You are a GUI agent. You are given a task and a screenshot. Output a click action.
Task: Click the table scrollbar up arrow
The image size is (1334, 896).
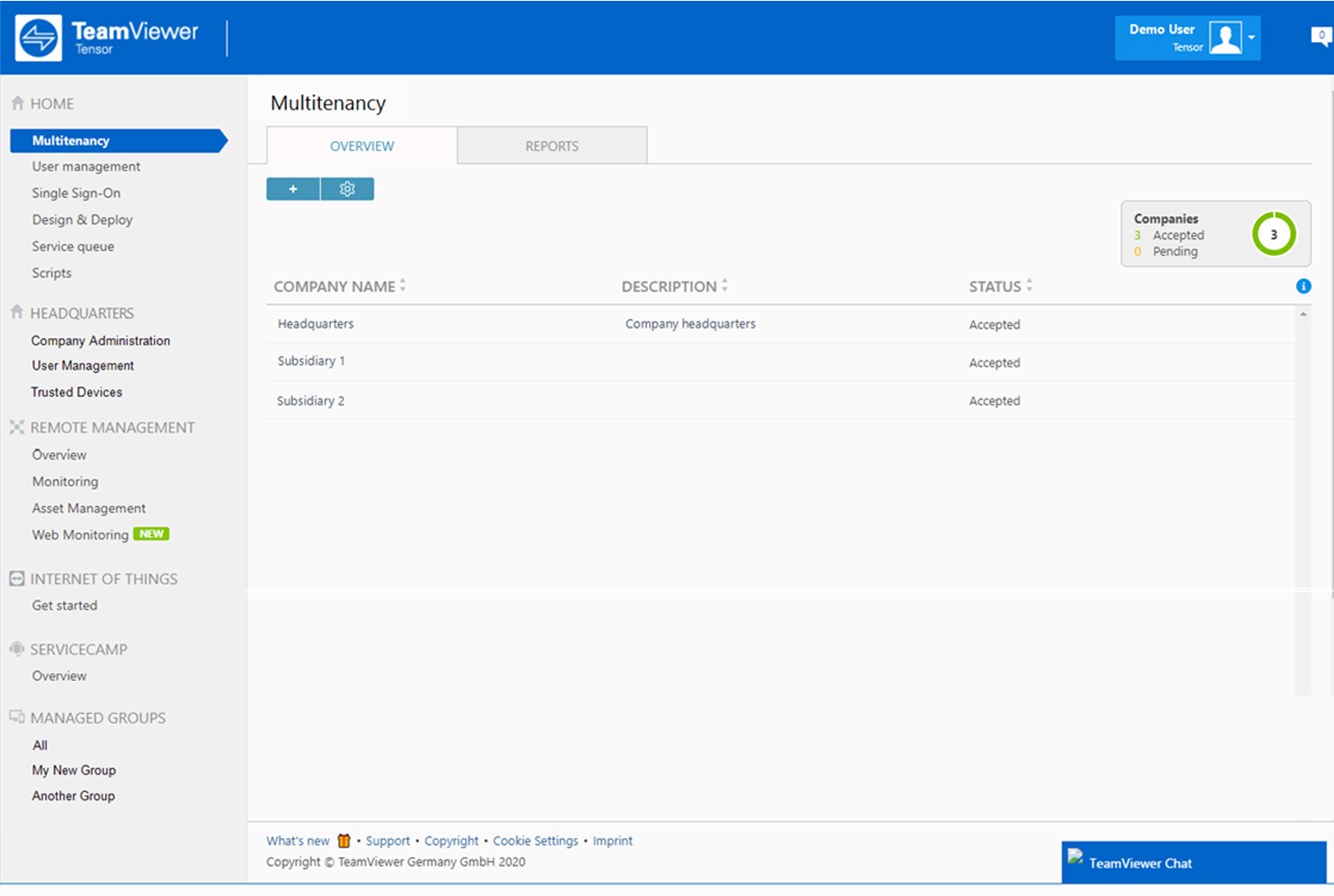point(1303,314)
